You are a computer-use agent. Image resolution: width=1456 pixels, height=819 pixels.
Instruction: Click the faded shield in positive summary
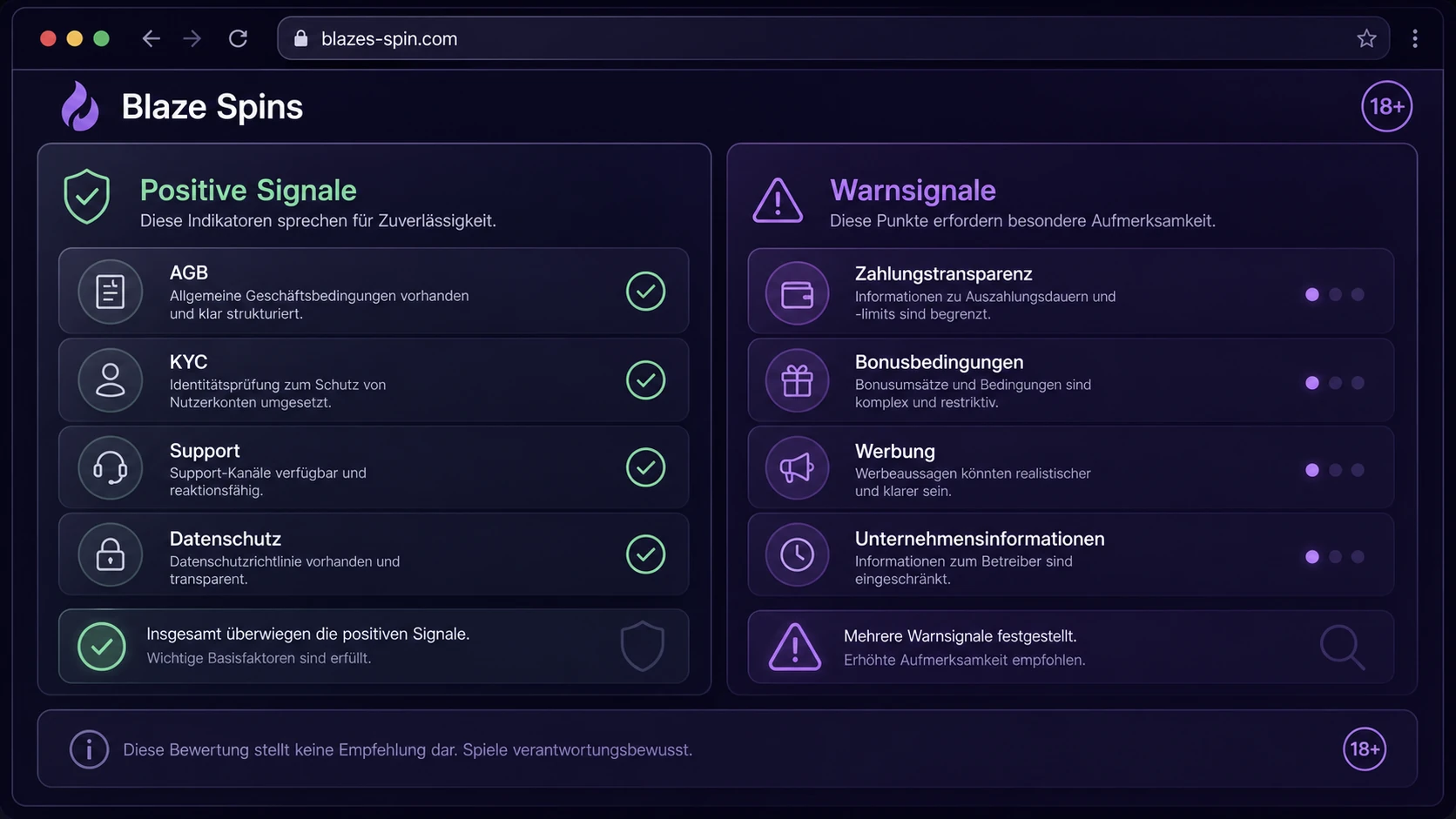(x=643, y=646)
